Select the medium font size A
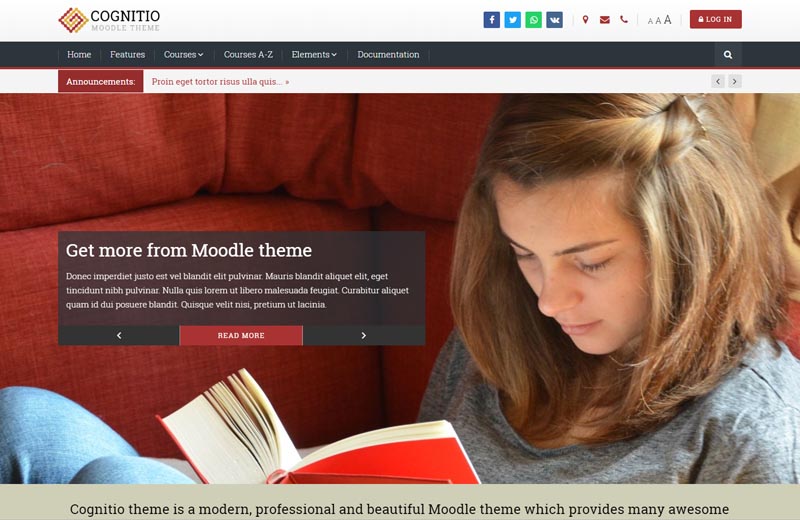 658,20
